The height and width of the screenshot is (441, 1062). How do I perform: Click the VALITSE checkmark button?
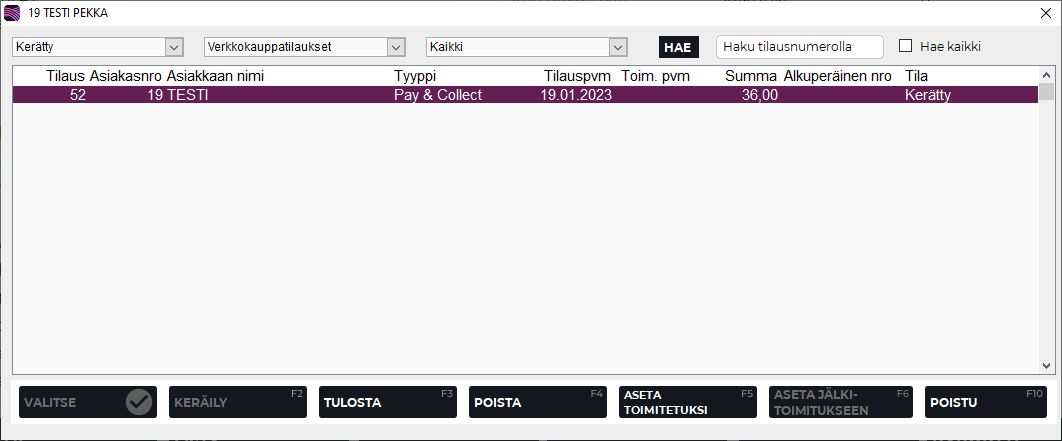(88, 402)
